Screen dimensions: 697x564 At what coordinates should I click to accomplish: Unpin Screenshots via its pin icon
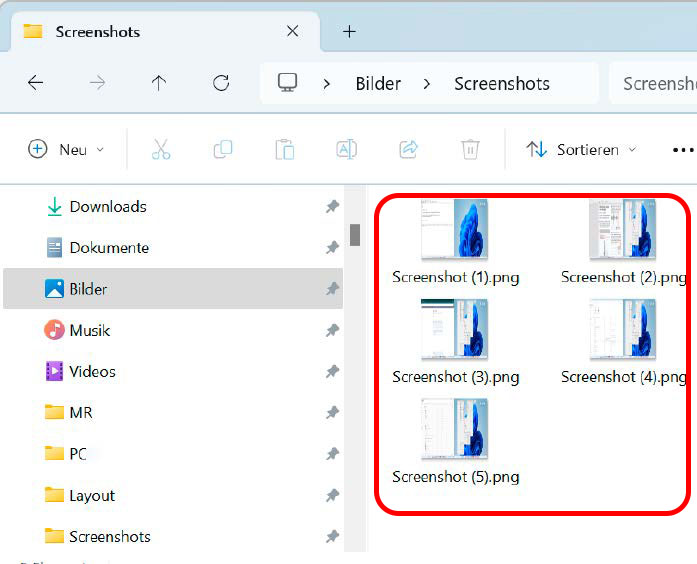point(332,536)
